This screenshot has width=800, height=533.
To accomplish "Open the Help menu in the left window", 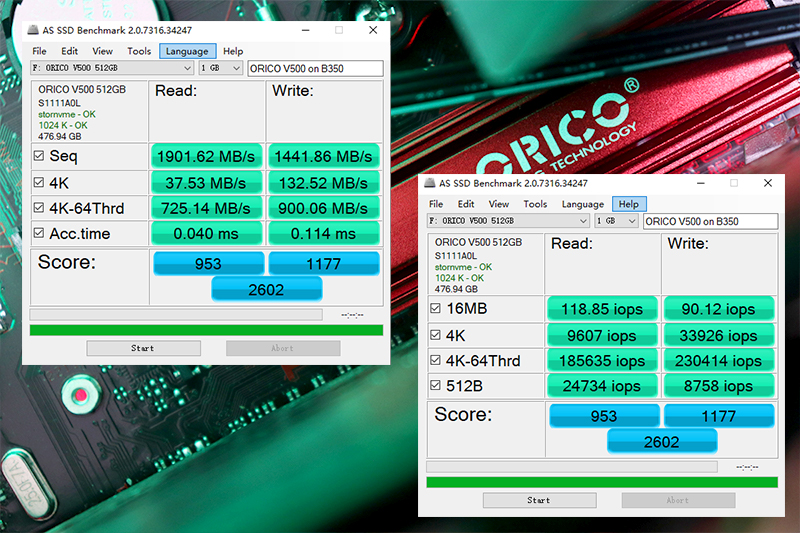I will (x=233, y=51).
